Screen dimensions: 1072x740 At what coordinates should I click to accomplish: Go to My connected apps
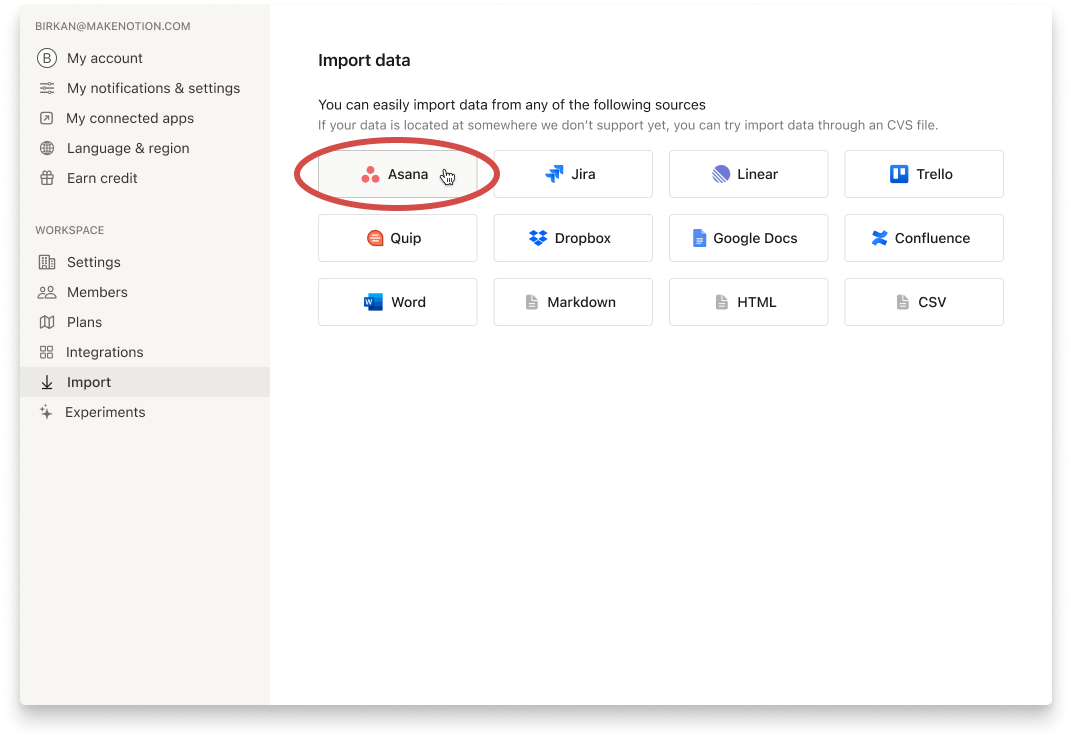coord(130,118)
